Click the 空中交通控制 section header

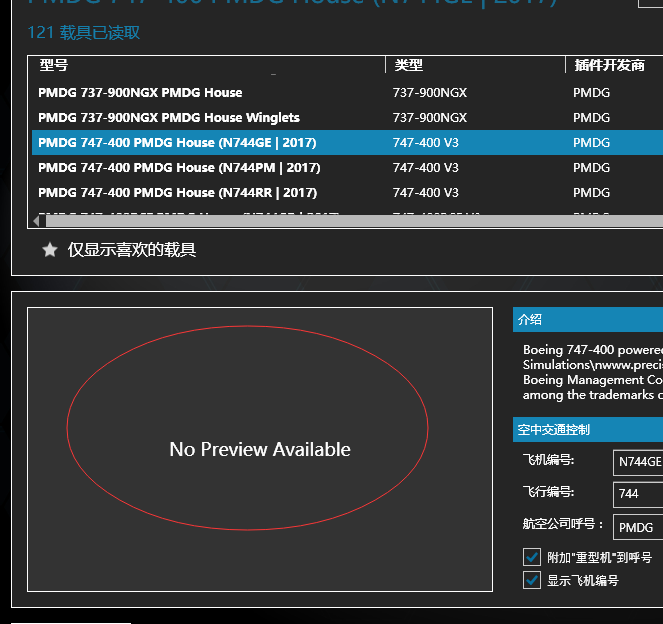(588, 430)
